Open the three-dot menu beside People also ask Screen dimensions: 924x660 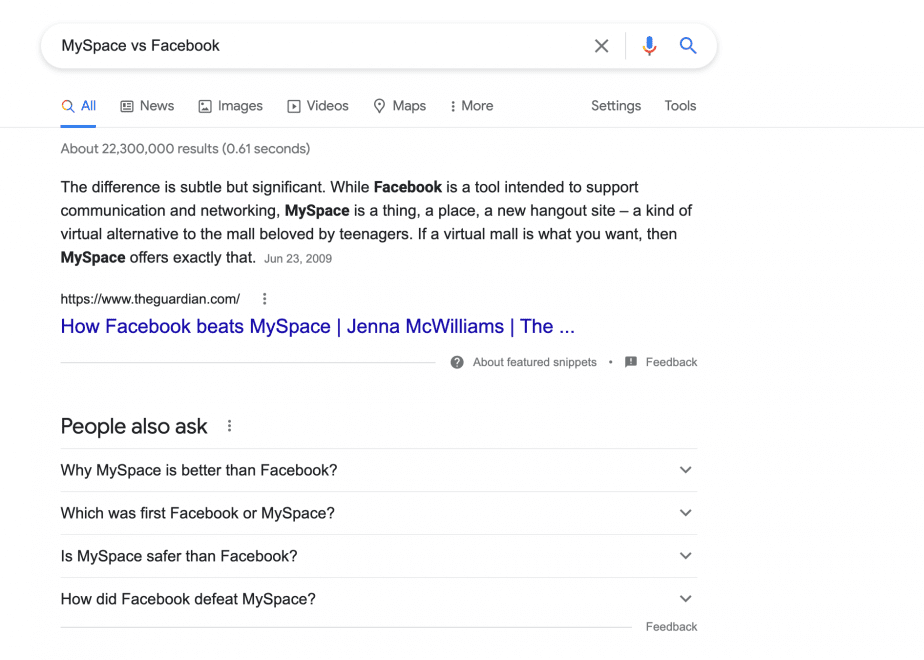(x=229, y=425)
